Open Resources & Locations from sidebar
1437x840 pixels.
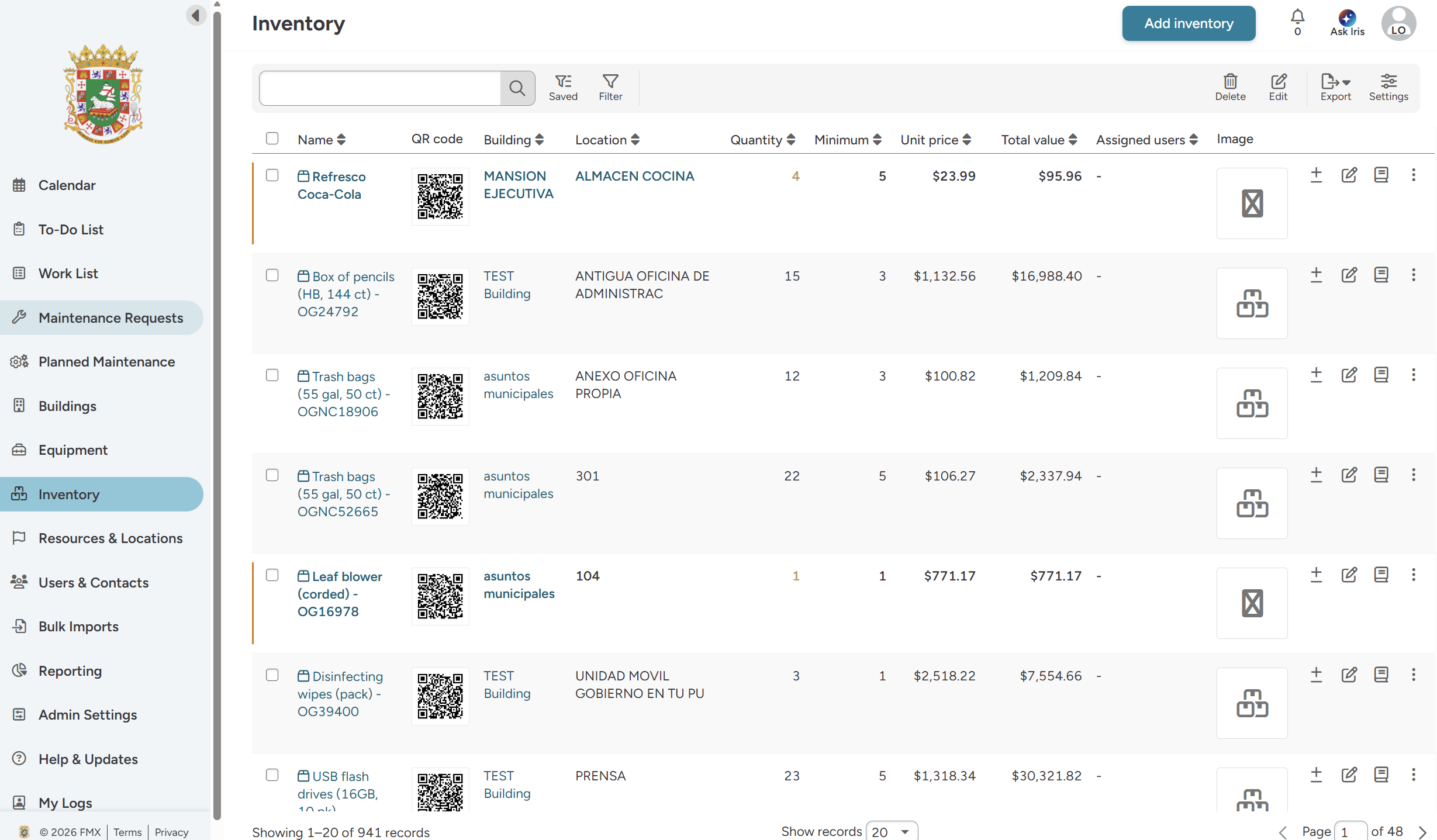point(110,538)
